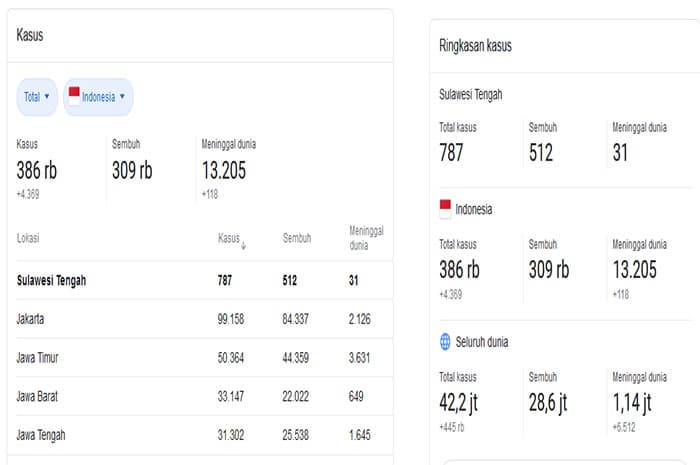Open the Indonesia country dropdown

[x=99, y=97]
